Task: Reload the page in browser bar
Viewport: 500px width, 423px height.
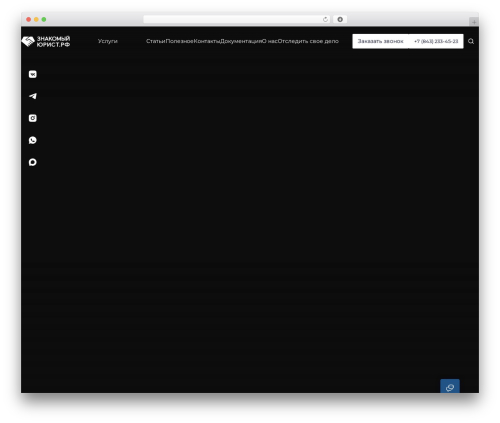Action: [x=325, y=19]
